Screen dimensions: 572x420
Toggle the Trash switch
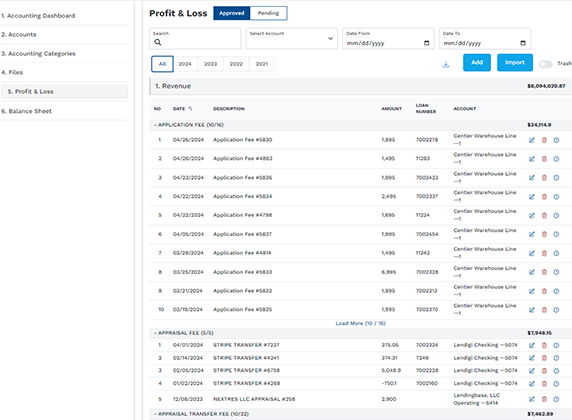[546, 64]
